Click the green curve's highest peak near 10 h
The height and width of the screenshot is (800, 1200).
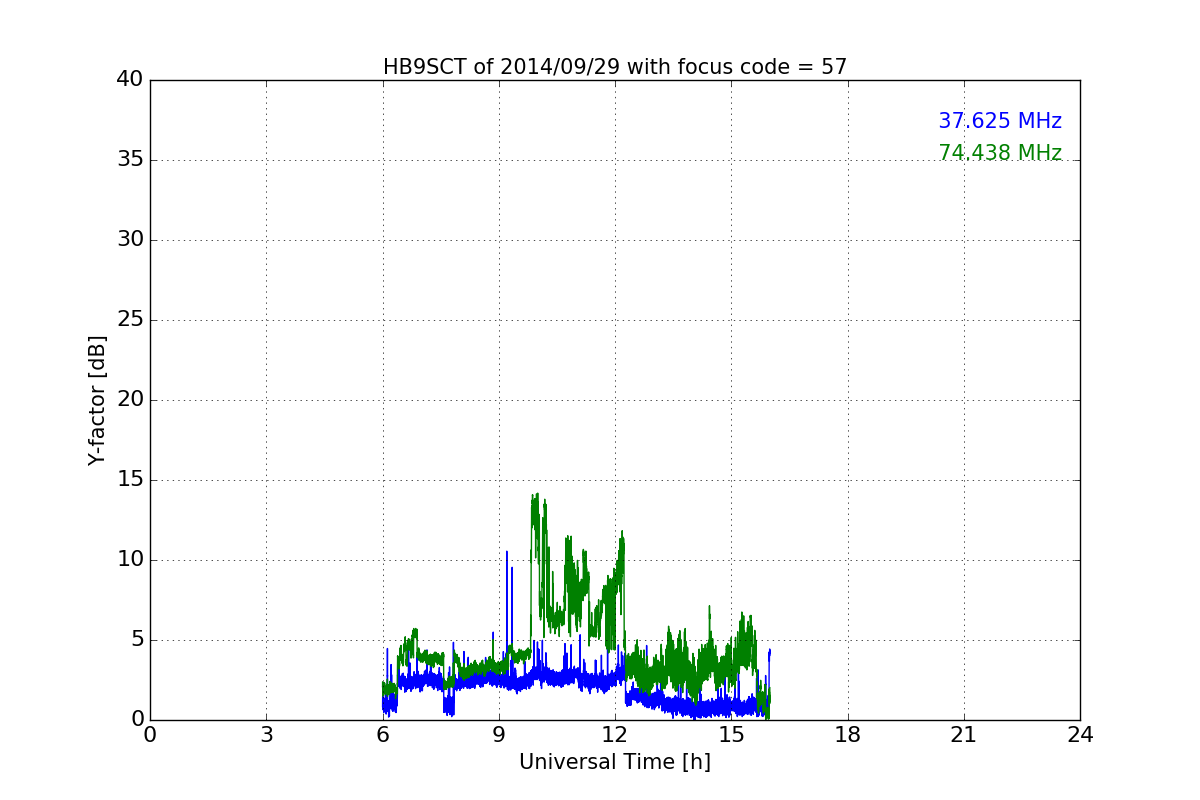535,496
